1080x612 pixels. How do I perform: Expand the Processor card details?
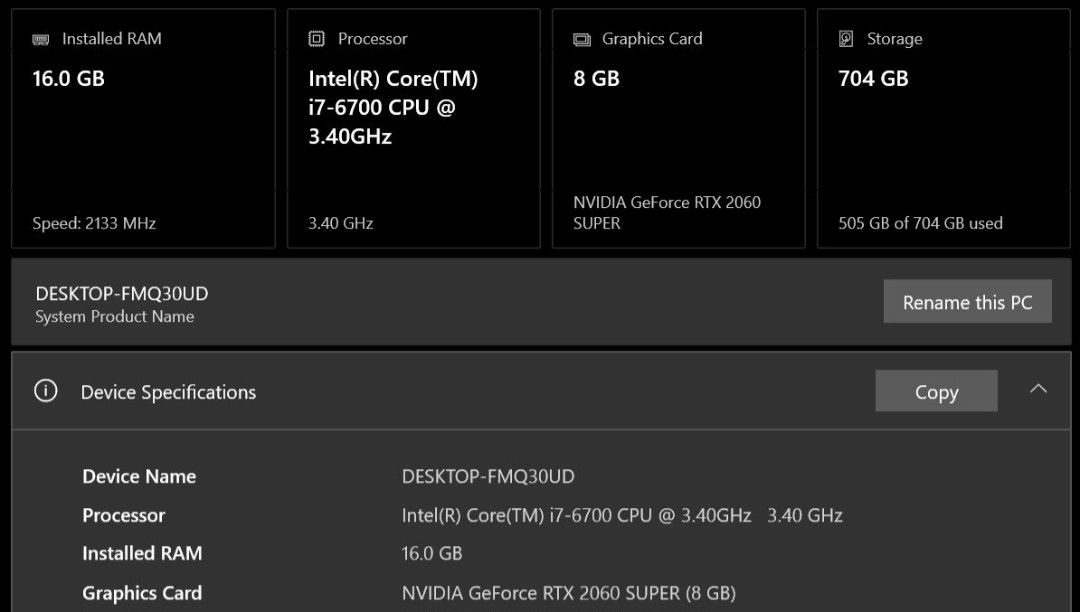(x=413, y=128)
